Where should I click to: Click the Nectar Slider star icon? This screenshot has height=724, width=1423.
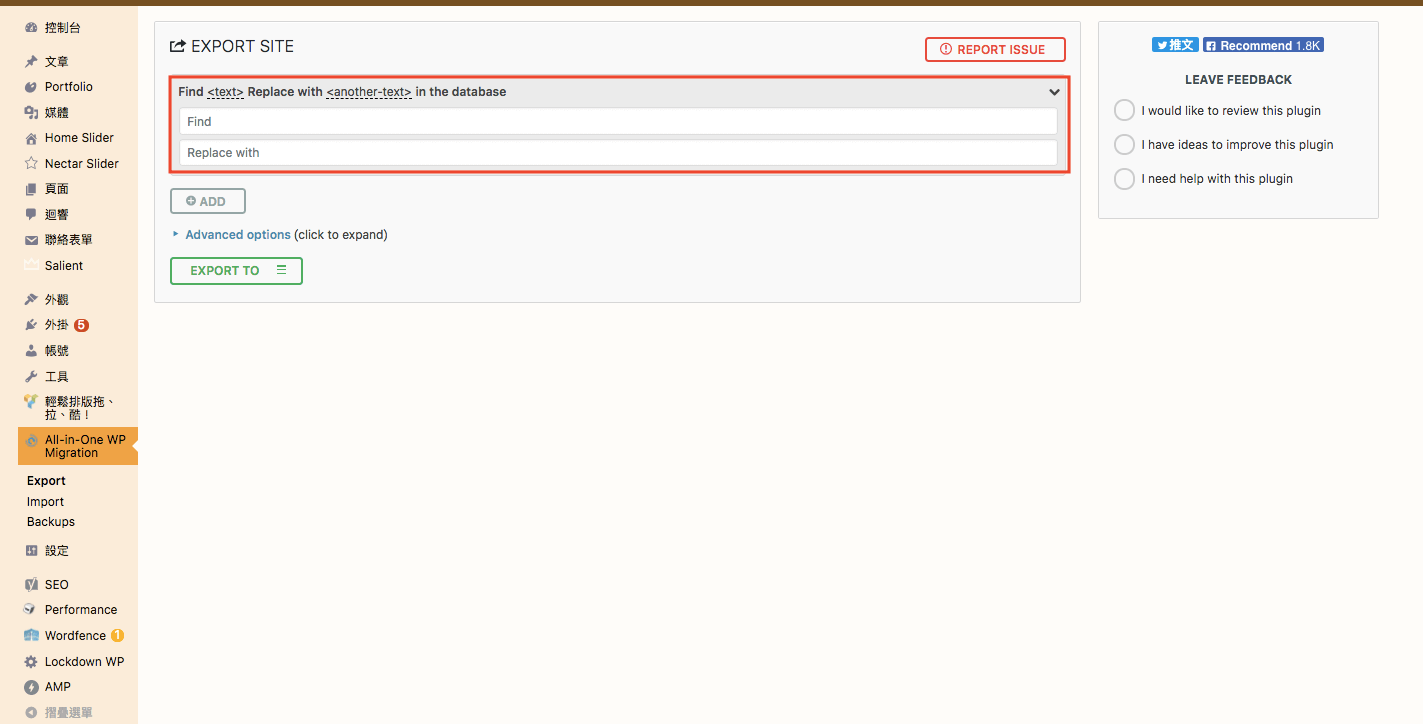[31, 164]
